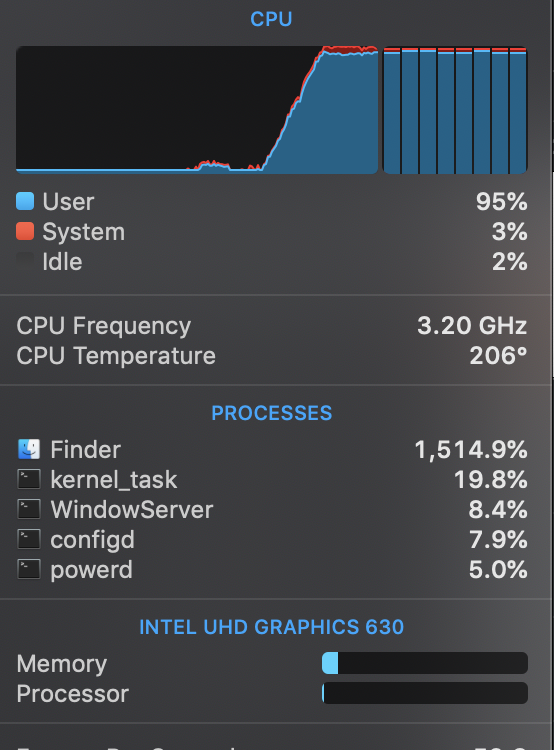554x750 pixels.
Task: Click the Finder process icon
Action: [x=29, y=449]
